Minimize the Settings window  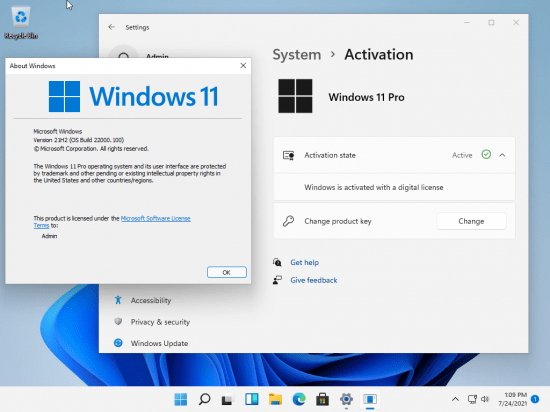tap(467, 22)
